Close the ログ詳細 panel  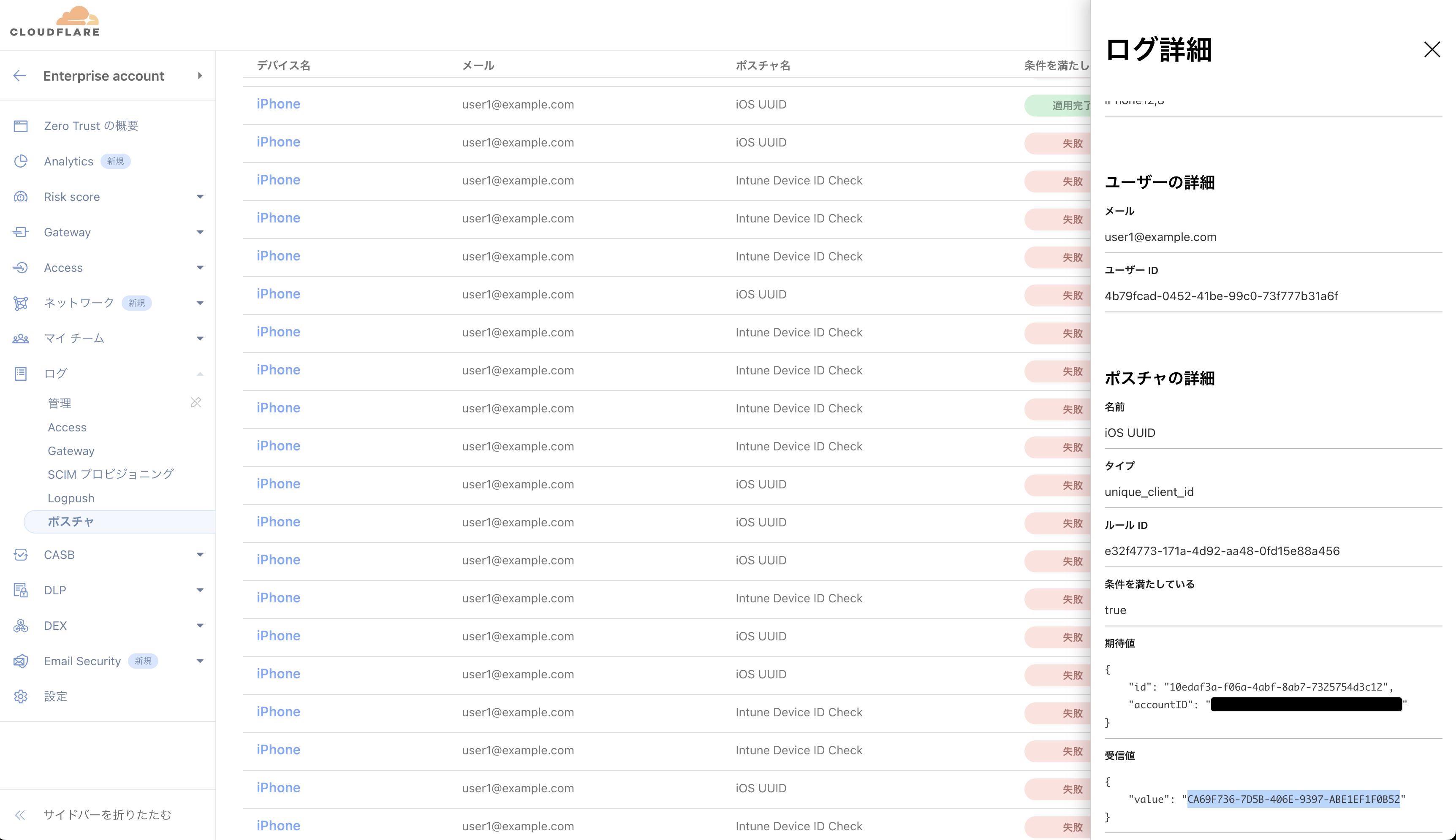[1432, 50]
